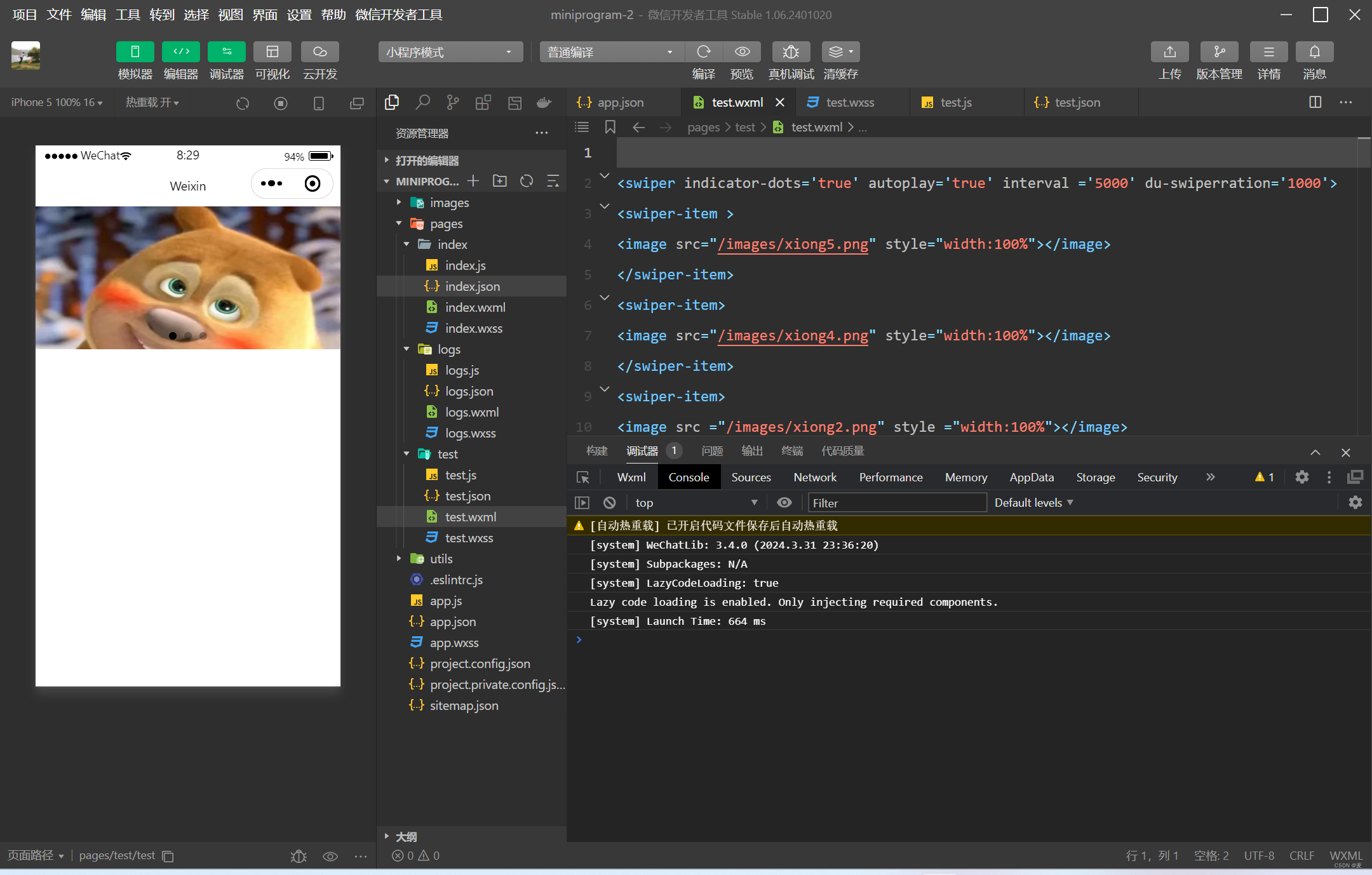Open cloud development (云开发)

tap(319, 51)
